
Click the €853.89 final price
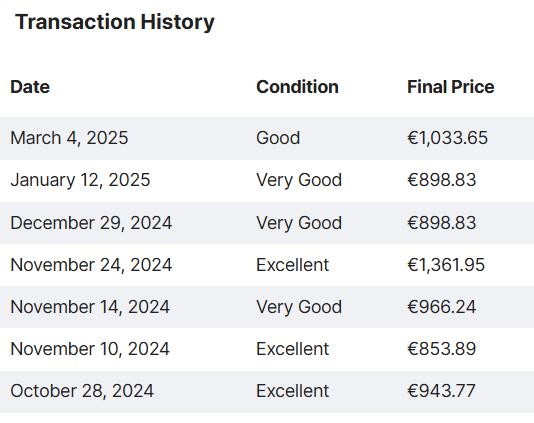(441, 349)
